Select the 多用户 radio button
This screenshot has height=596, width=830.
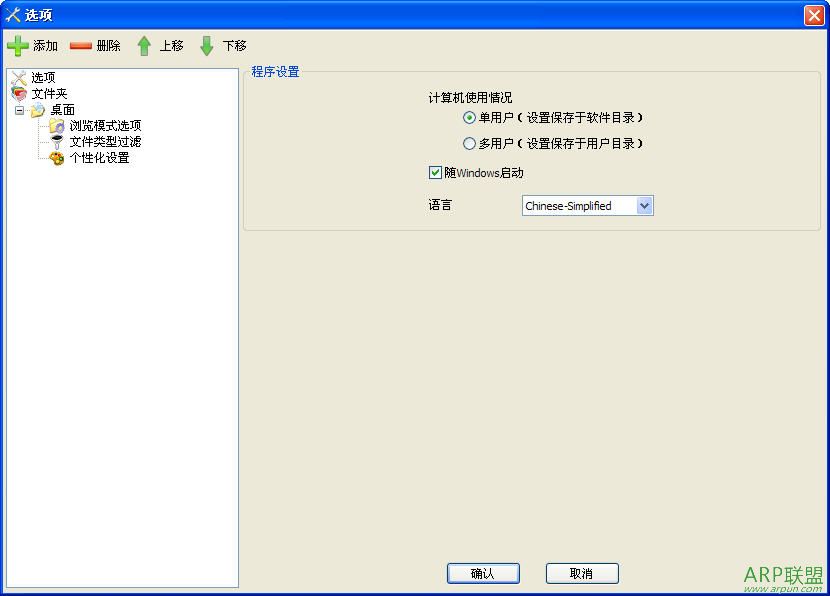469,143
